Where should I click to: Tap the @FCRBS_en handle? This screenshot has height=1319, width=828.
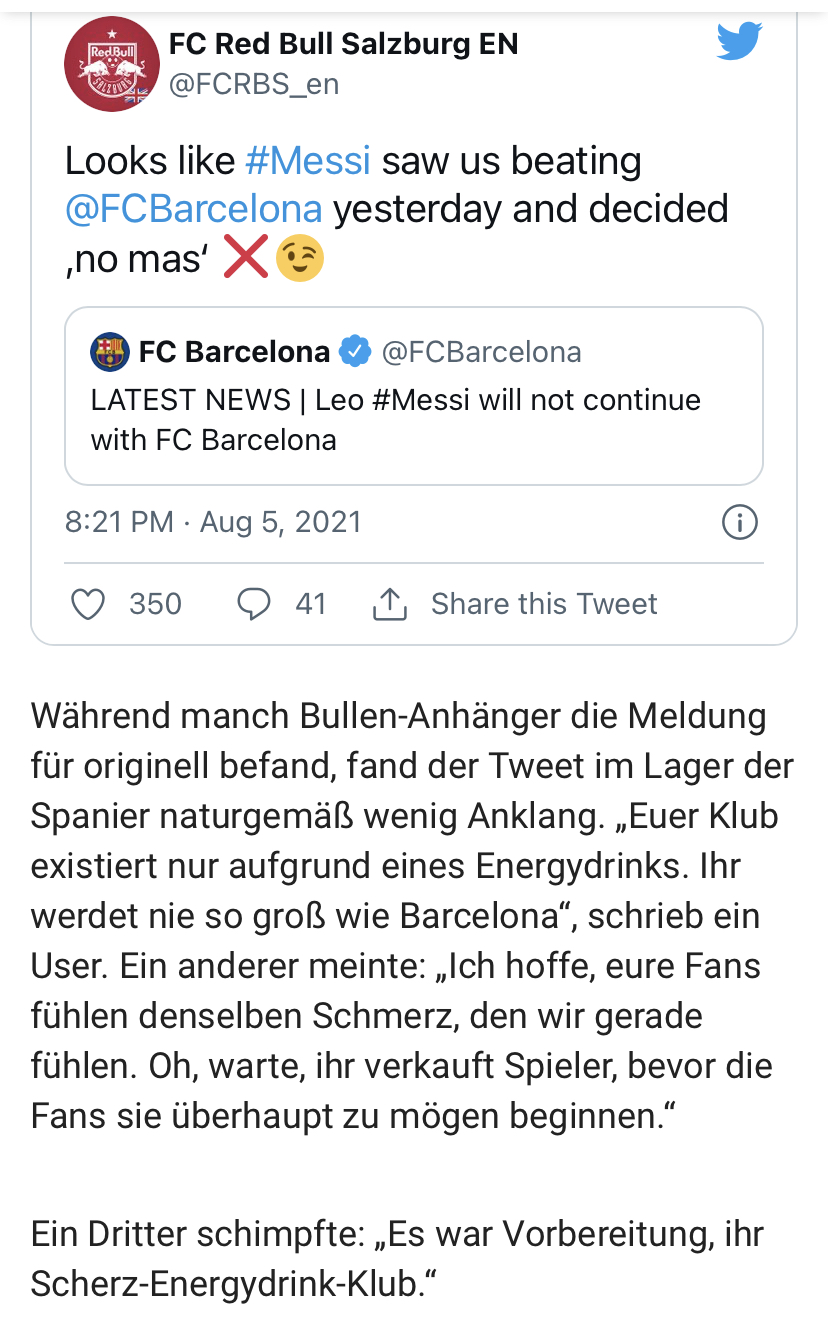point(254,85)
